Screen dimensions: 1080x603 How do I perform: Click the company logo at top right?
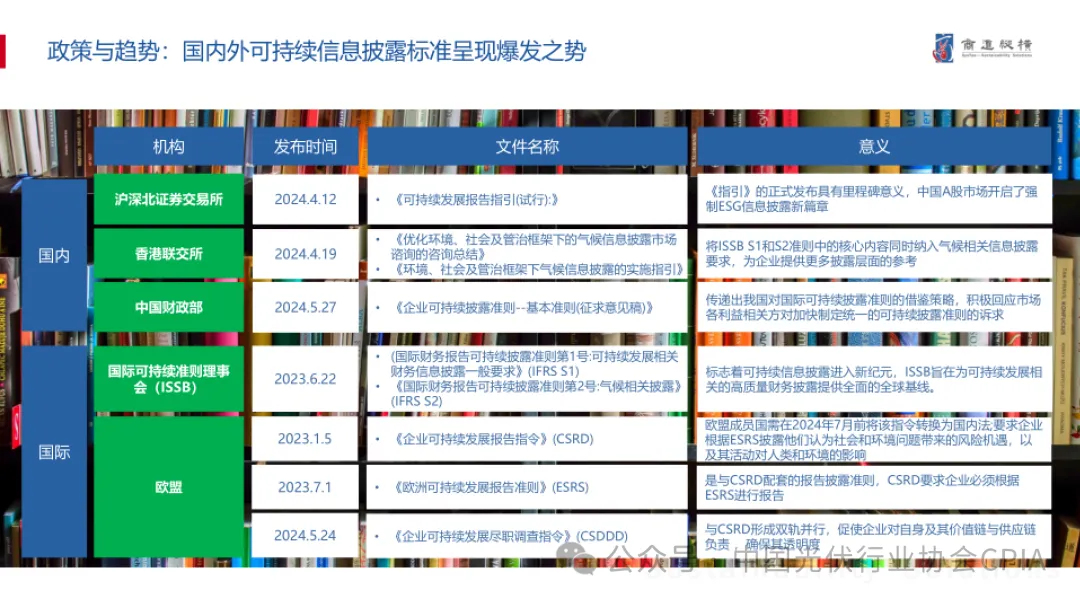pyautogui.click(x=982, y=48)
